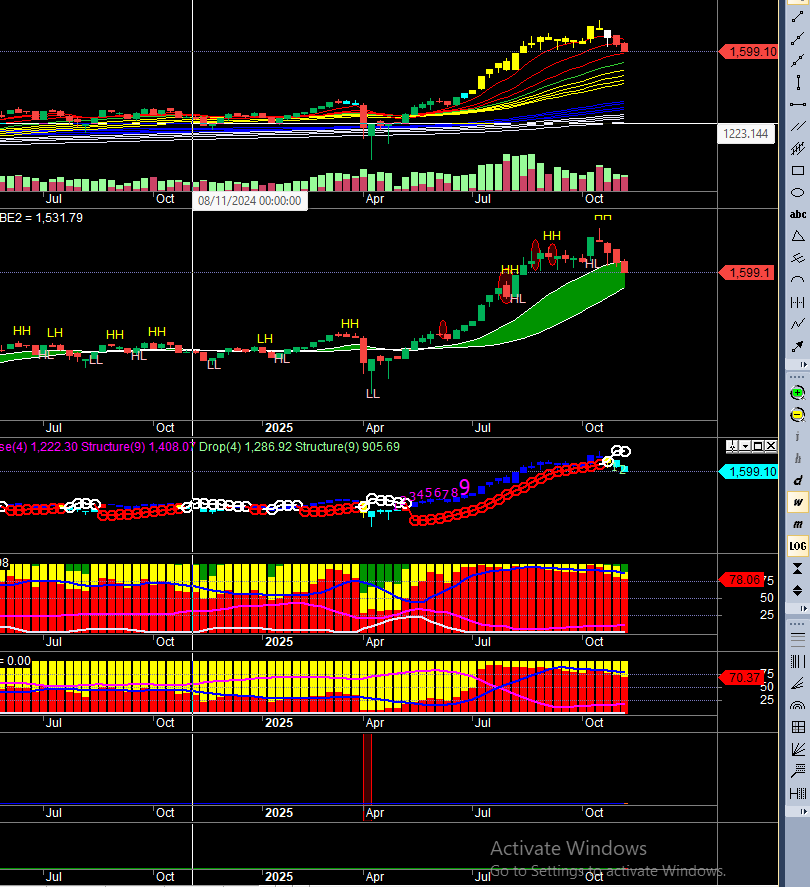
Task: Select the Fibonacci fan tool
Action: 798,683
